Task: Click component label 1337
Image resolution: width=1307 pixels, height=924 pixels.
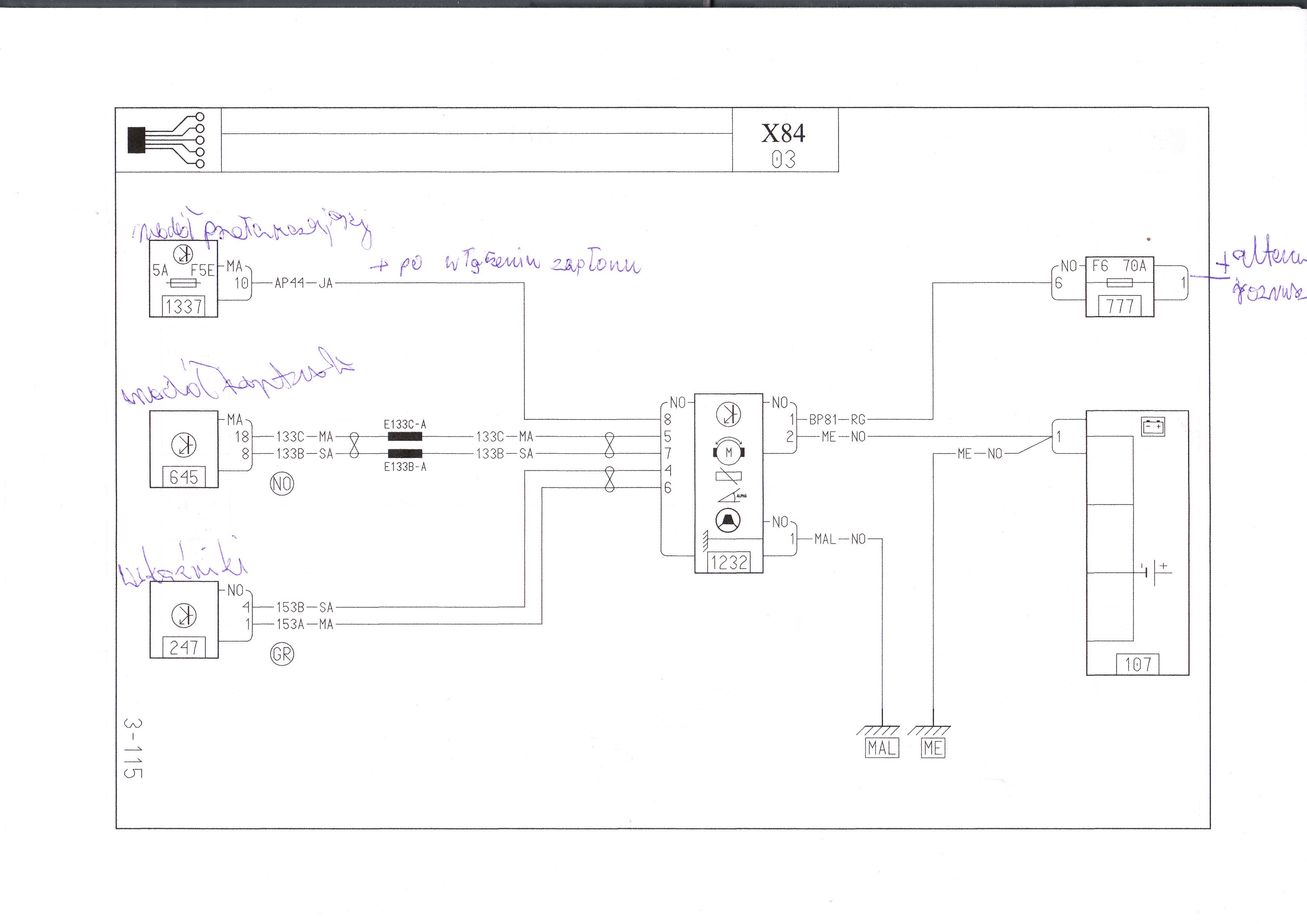Action: [183, 307]
